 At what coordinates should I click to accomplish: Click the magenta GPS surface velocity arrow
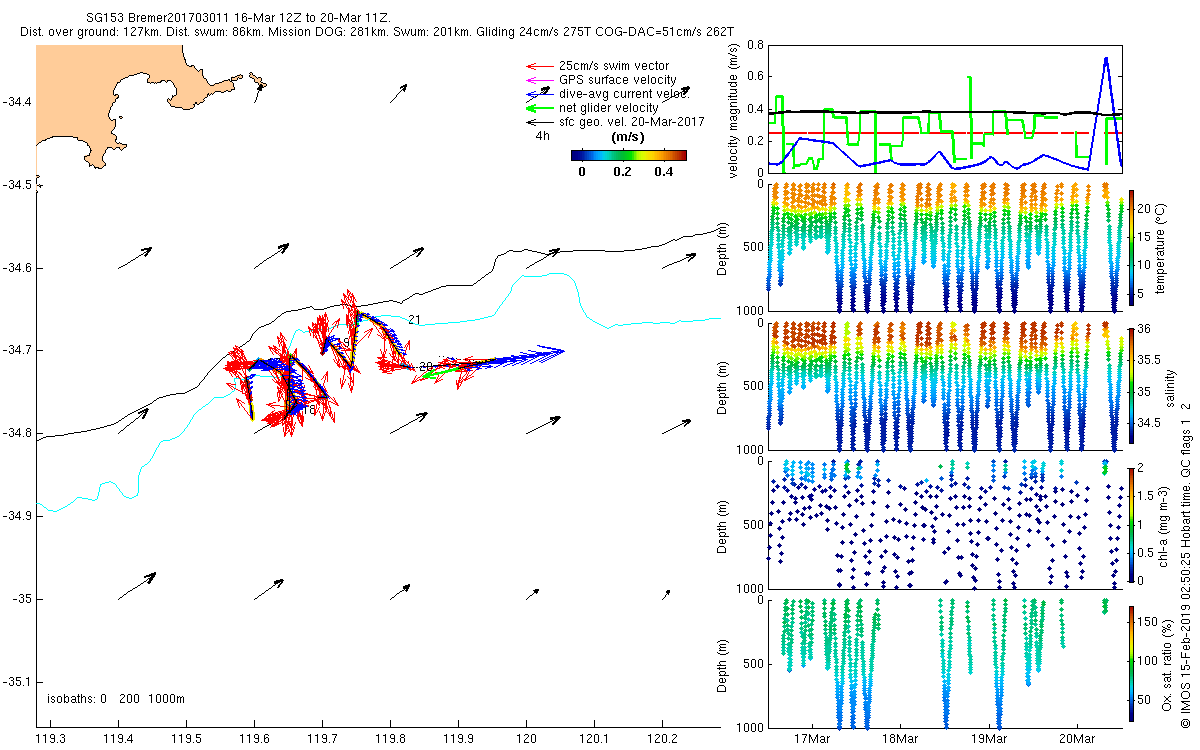(539, 80)
